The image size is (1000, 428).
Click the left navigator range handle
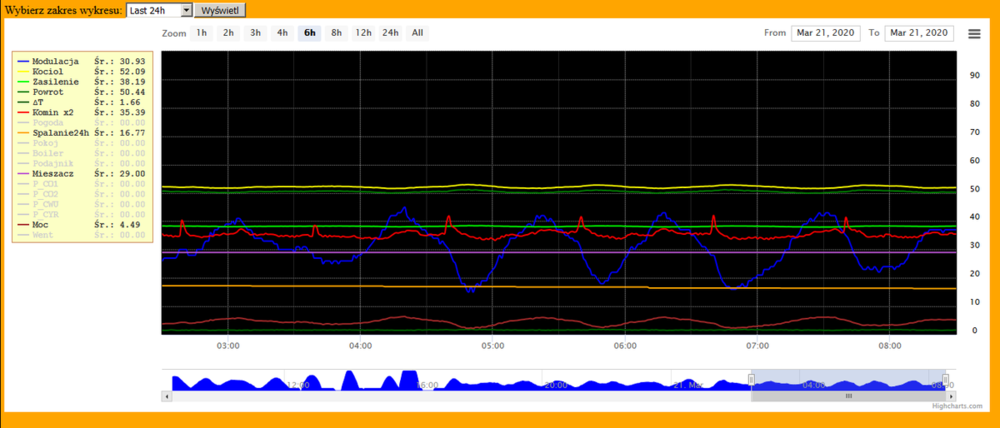coord(751,380)
